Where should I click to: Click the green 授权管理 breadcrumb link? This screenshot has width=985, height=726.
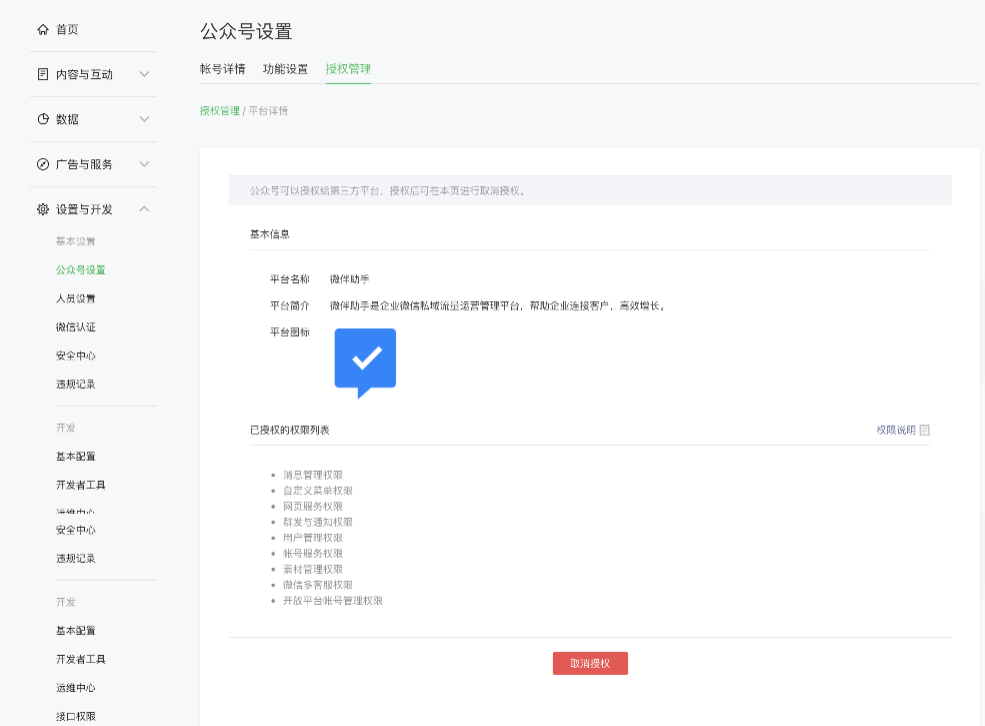click(220, 111)
